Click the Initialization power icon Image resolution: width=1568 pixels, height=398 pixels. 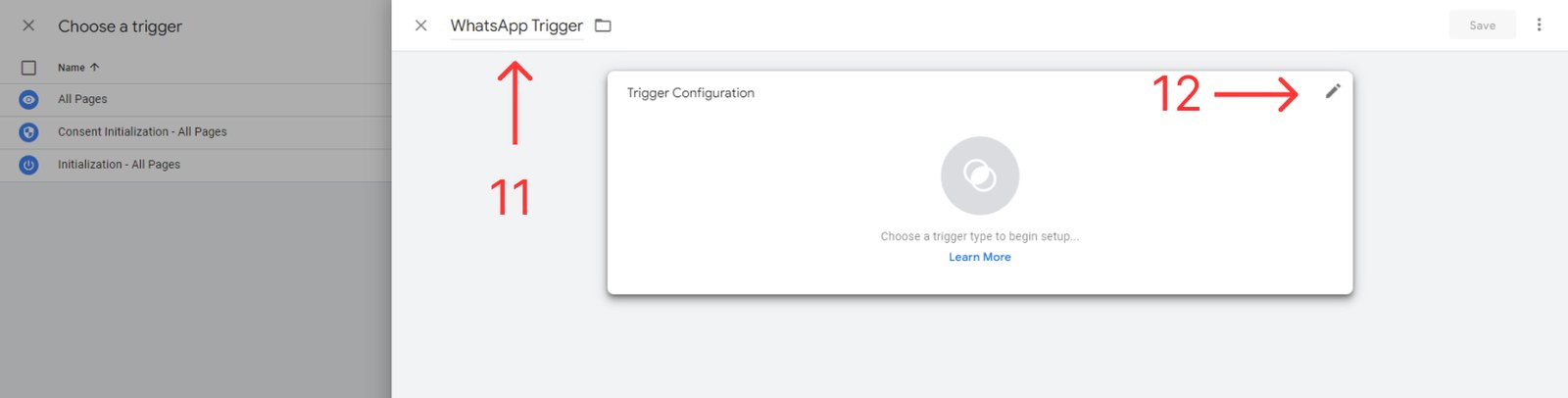(28, 165)
